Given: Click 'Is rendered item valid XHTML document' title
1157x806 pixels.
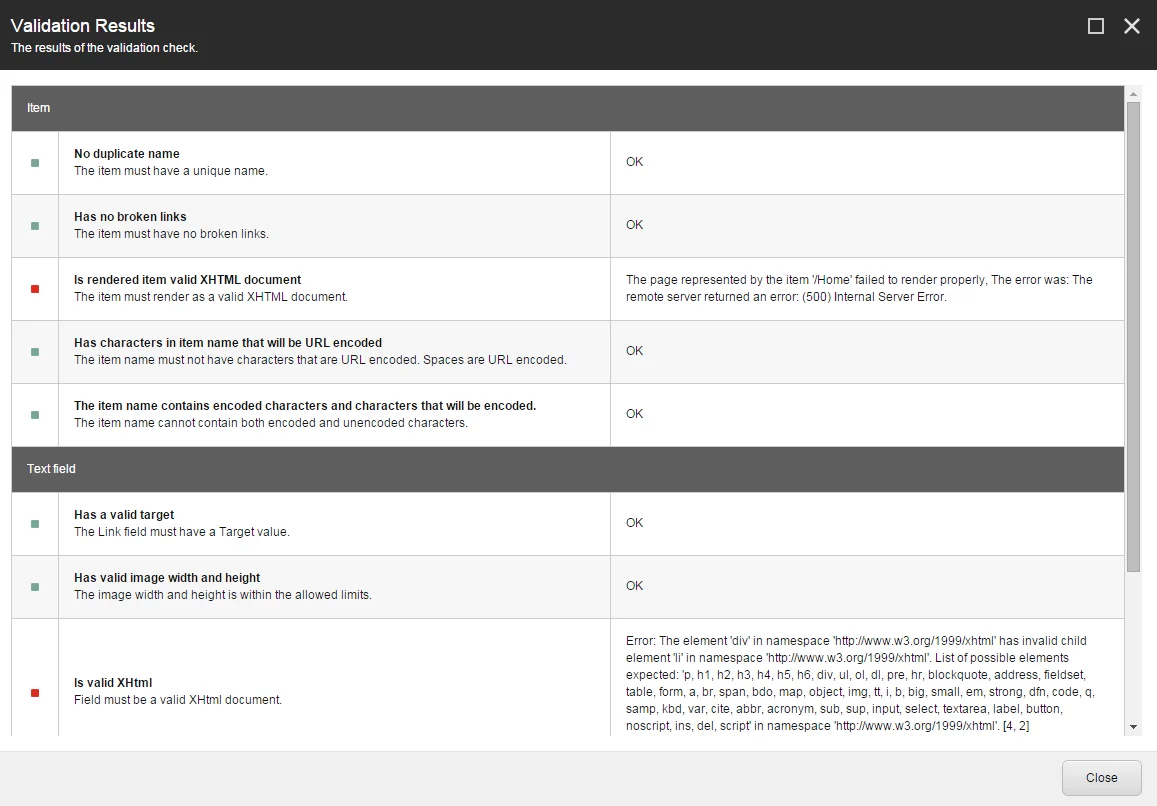Looking at the screenshot, I should 187,280.
